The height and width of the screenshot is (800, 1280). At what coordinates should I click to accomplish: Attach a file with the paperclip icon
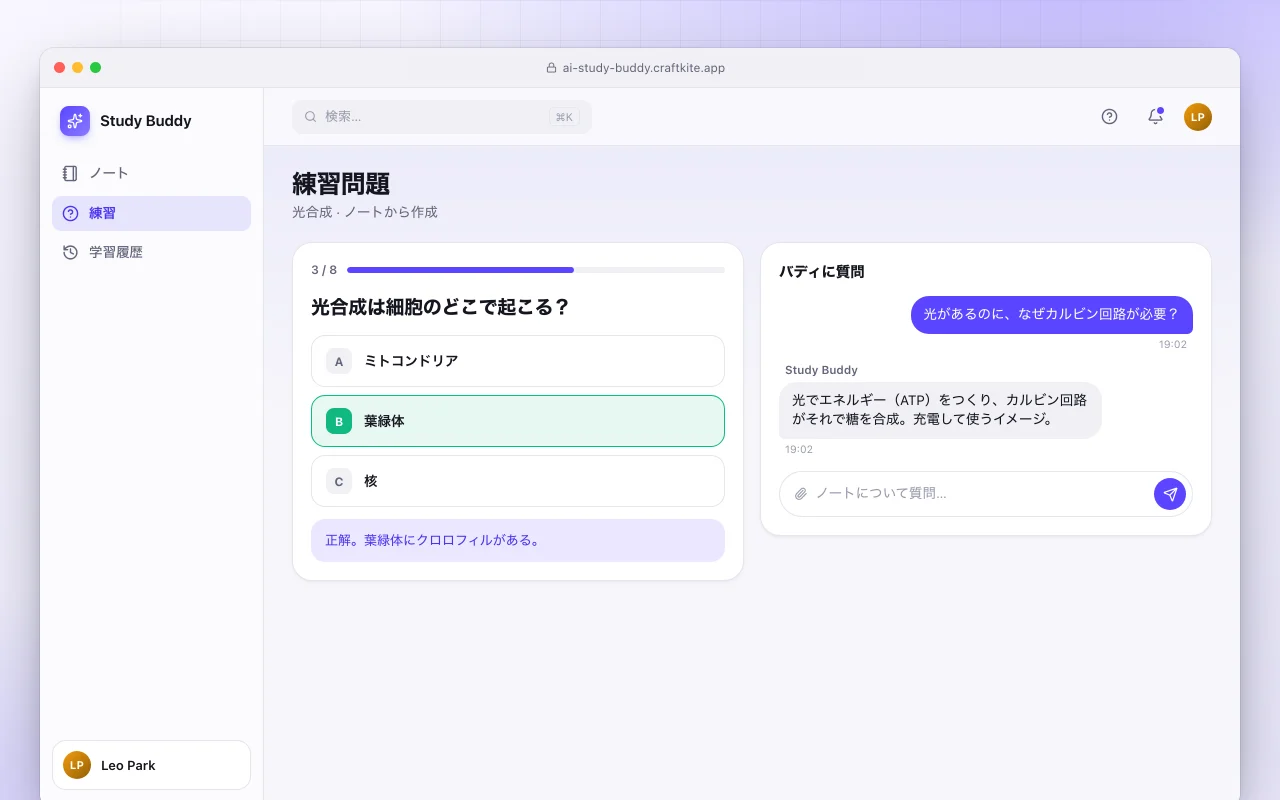800,494
